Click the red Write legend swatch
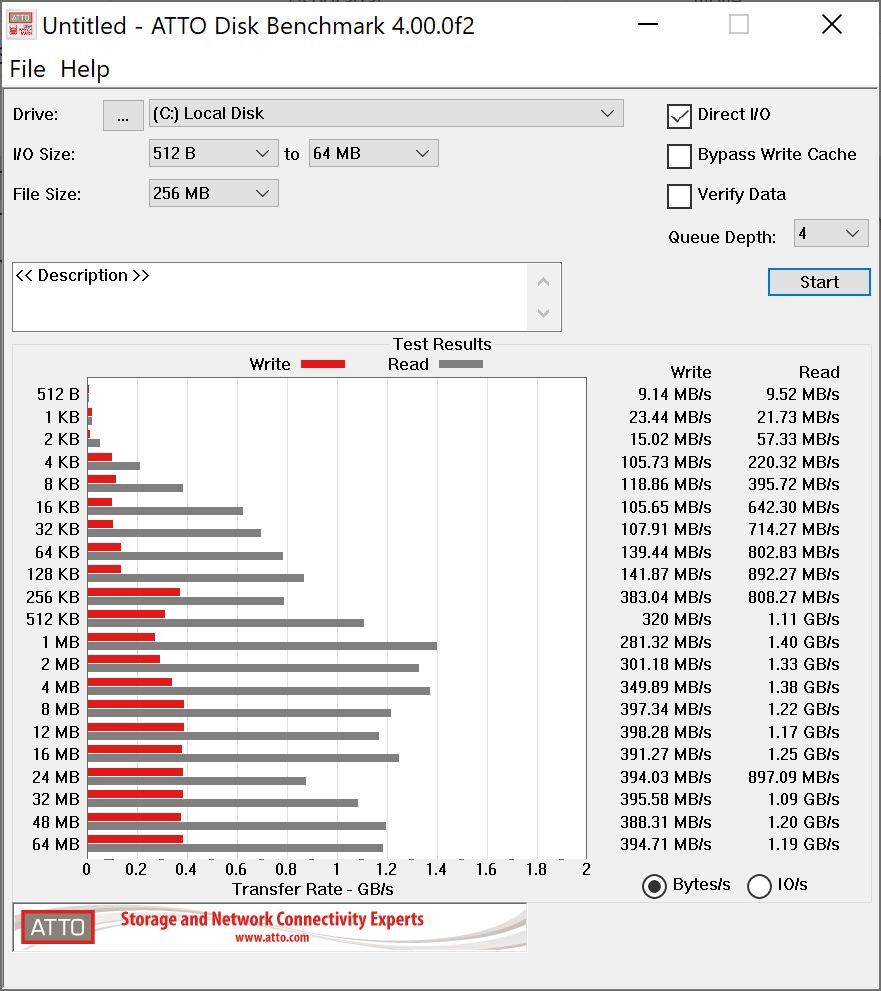Image resolution: width=881 pixels, height=991 pixels. [322, 364]
